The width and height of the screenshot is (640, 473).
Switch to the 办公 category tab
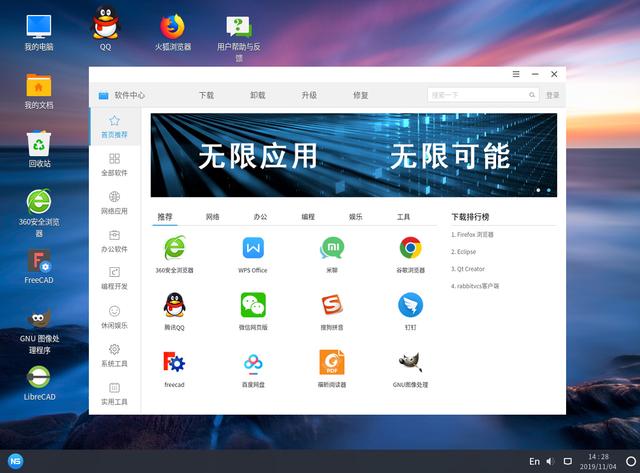tap(260, 217)
